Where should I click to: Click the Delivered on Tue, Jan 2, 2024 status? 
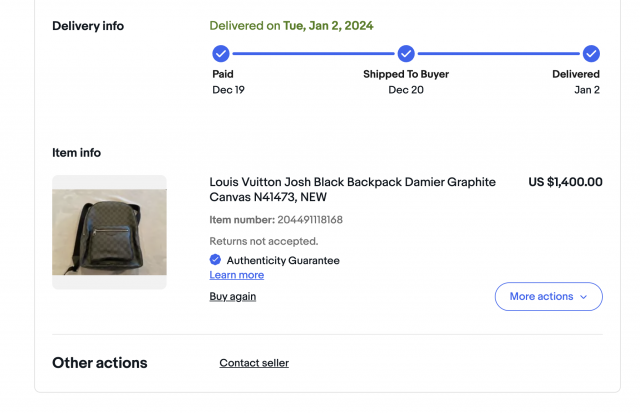[x=291, y=26]
